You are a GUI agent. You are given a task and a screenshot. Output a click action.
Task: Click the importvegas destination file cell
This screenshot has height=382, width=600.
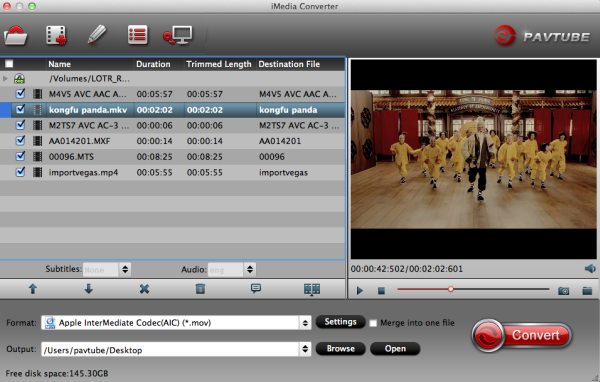(284, 173)
